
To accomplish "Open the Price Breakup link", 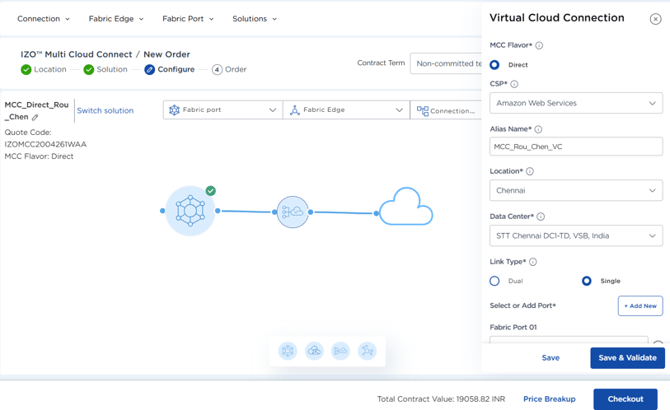I will tap(549, 399).
